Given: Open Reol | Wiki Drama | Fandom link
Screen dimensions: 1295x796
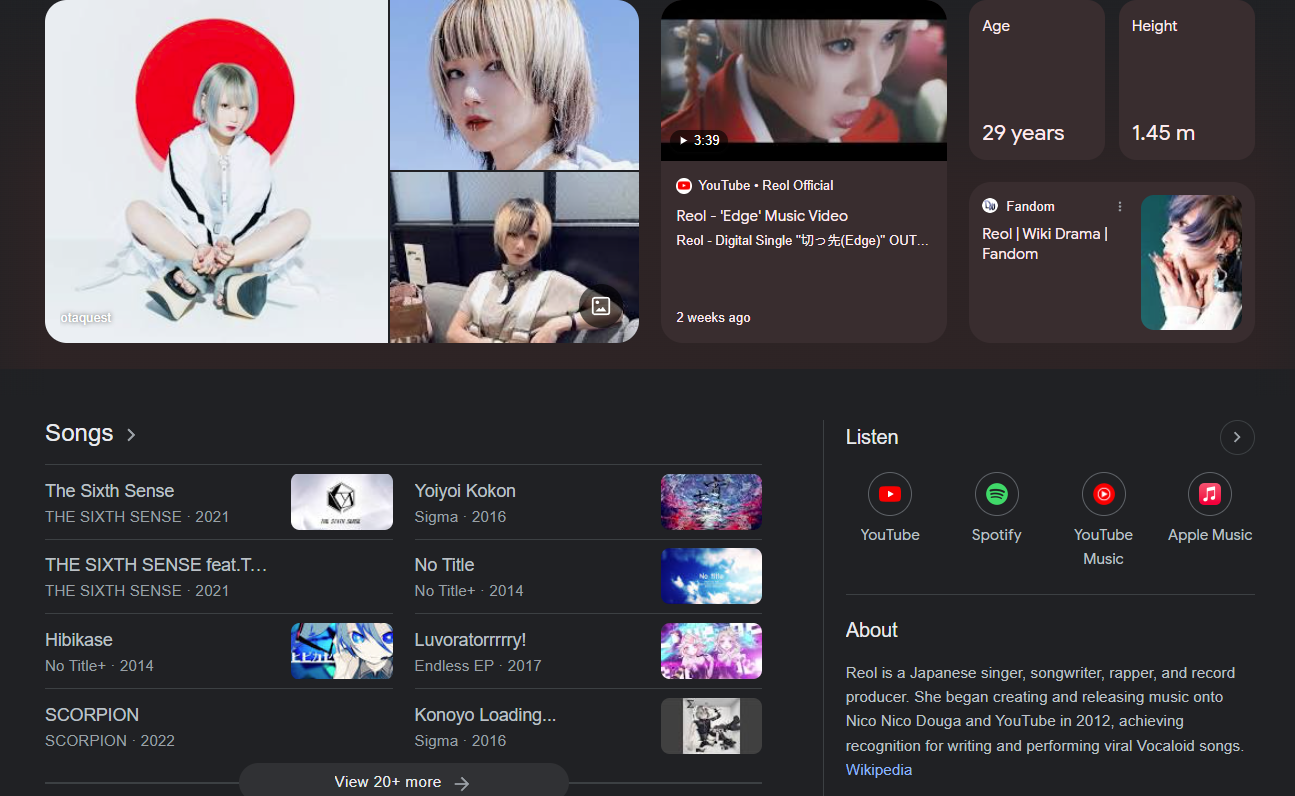Looking at the screenshot, I should point(1046,244).
